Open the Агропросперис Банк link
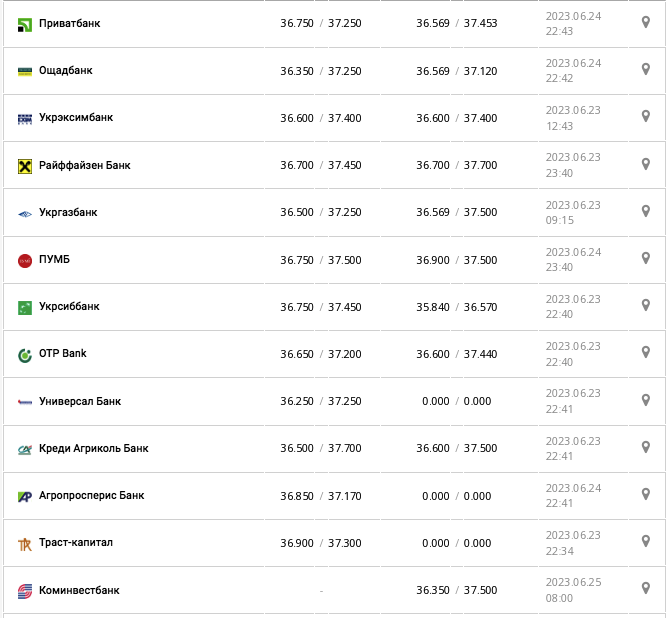Image resolution: width=667 pixels, height=618 pixels. click(92, 496)
